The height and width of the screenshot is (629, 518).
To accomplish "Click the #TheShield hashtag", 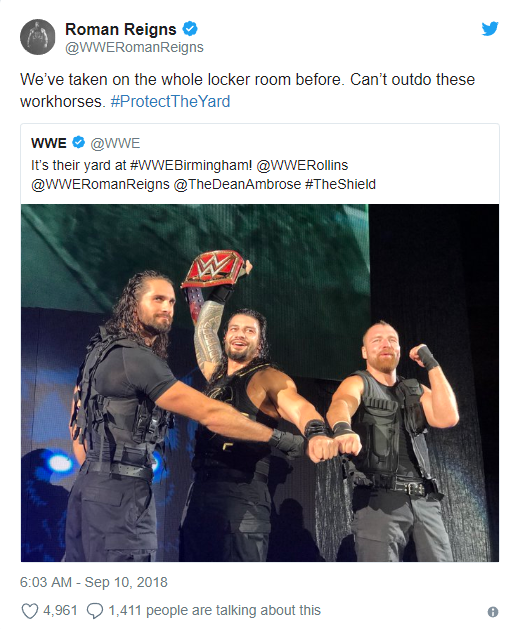I will [x=340, y=185].
